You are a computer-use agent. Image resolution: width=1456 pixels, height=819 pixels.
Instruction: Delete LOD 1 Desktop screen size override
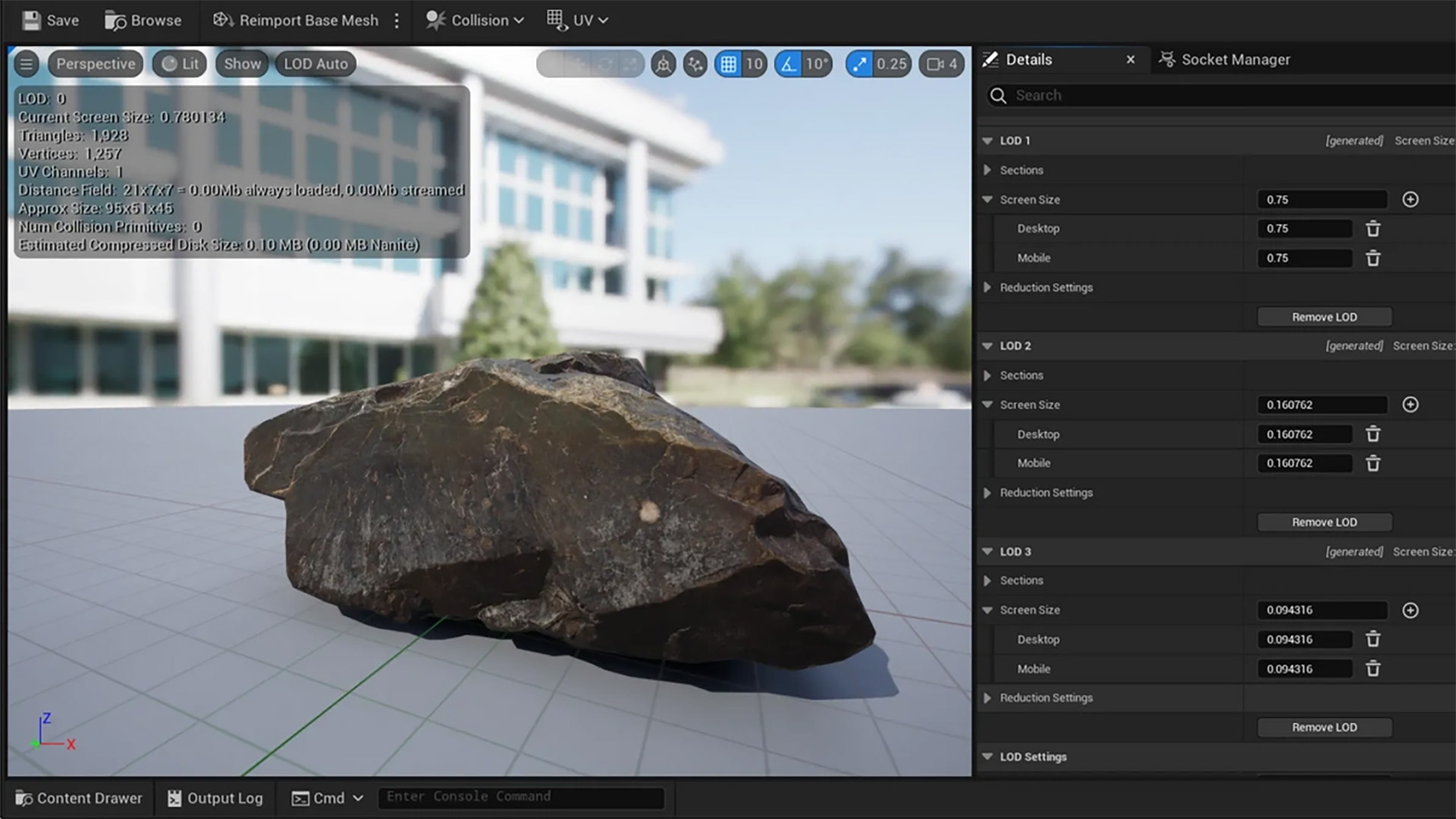click(1373, 228)
